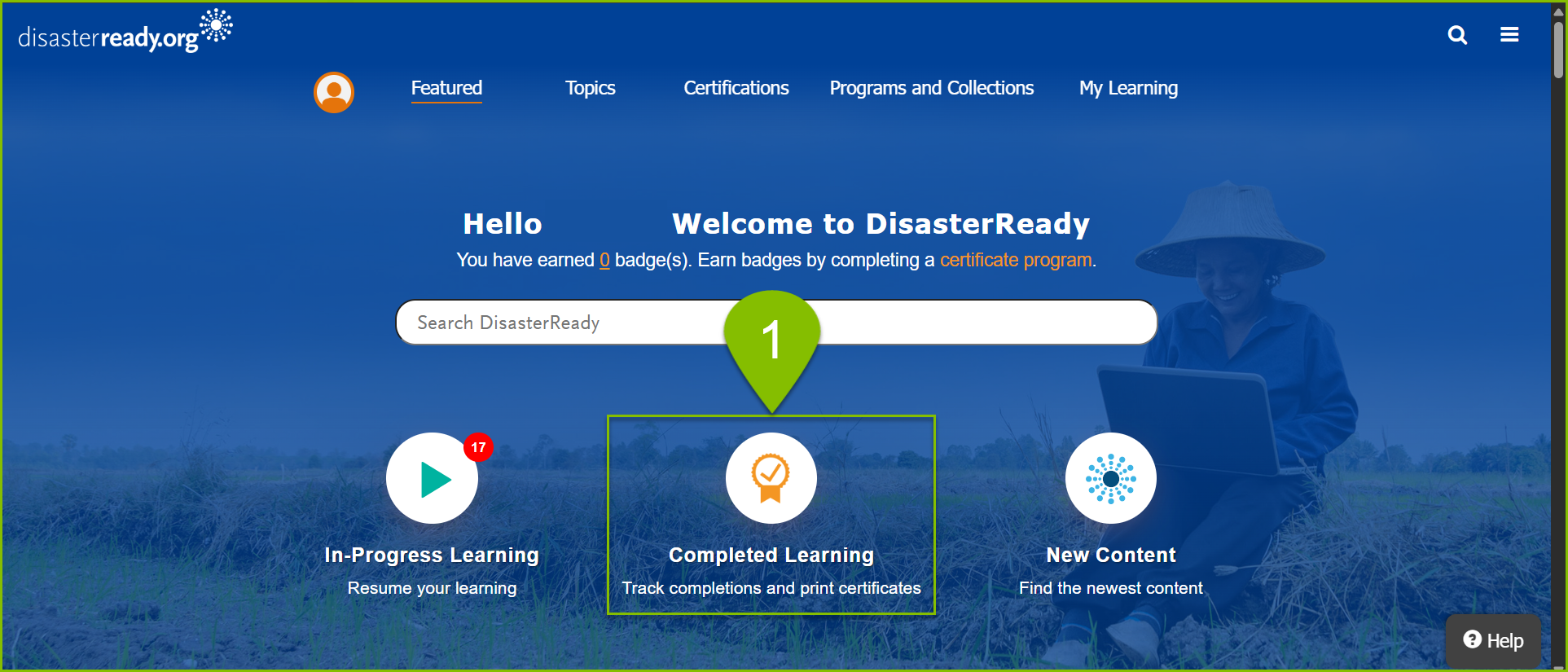Click the vertical page scrollbar thumb

[1558, 49]
